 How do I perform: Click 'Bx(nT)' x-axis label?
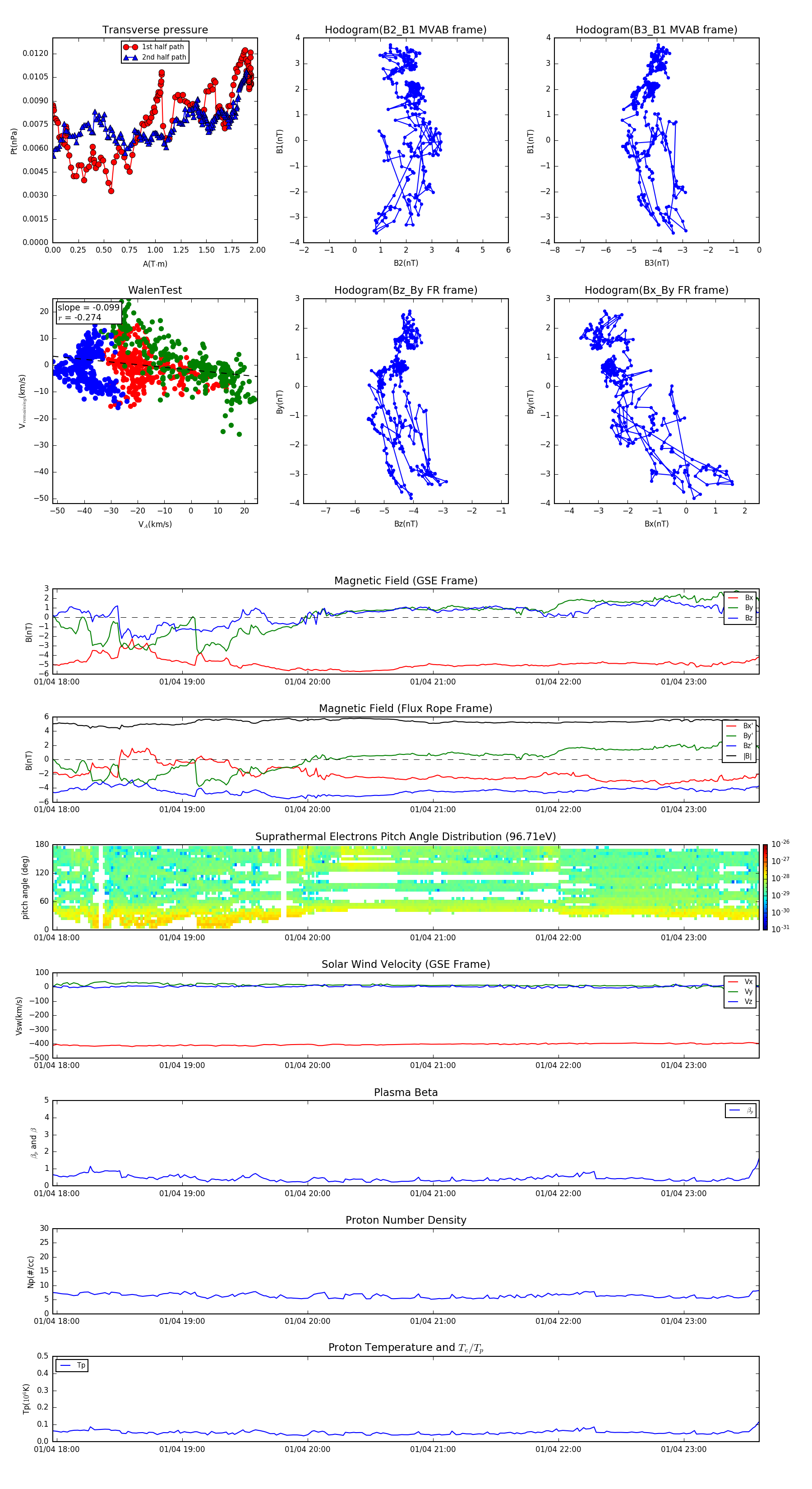pyautogui.click(x=656, y=524)
